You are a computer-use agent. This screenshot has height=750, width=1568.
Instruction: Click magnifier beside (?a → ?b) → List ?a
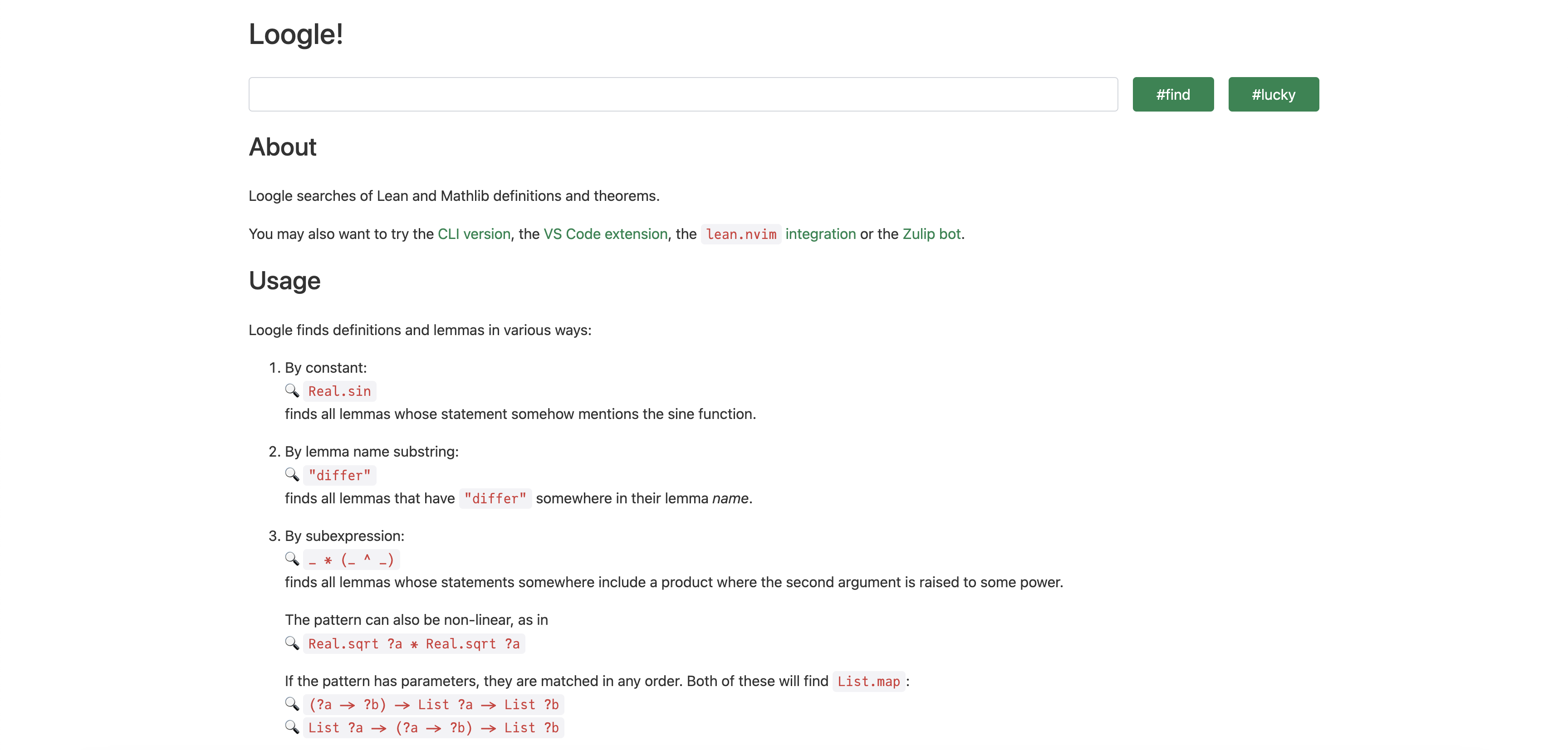click(x=292, y=704)
